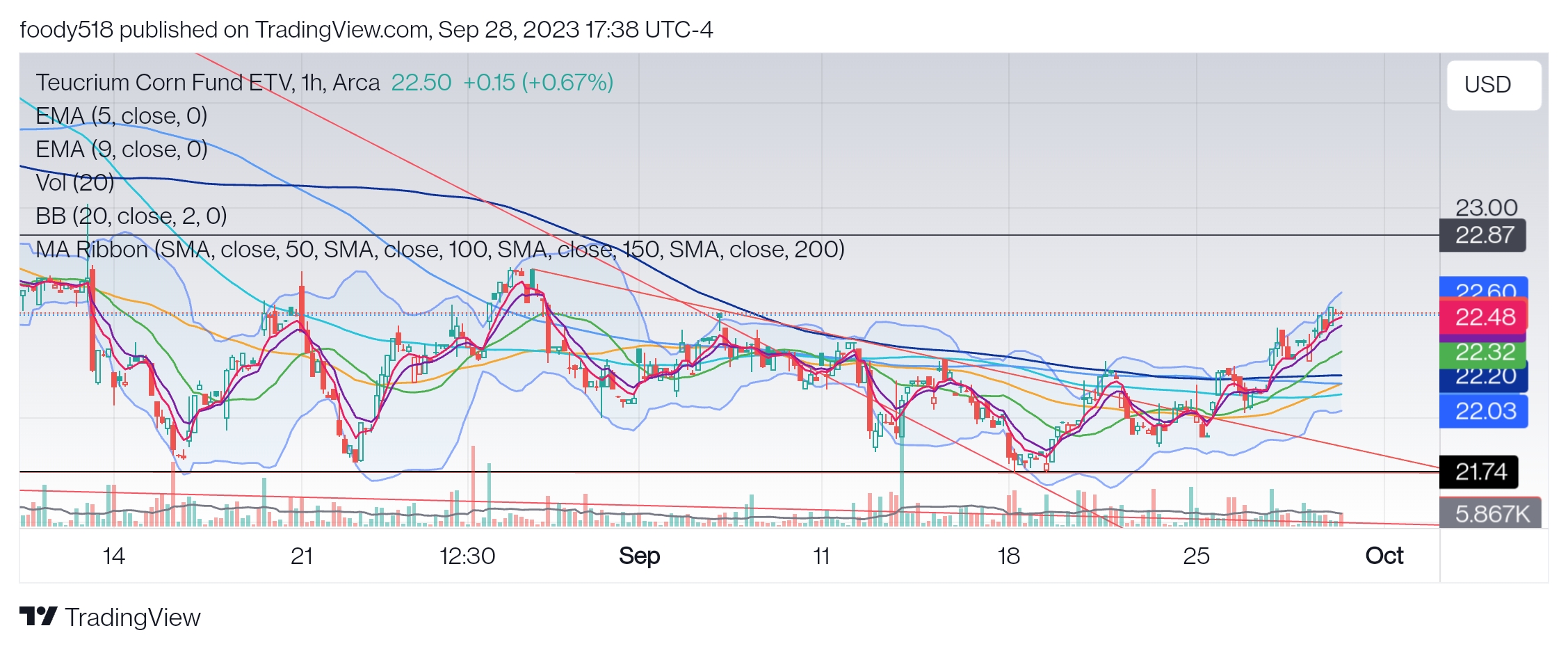The image size is (1568, 651).
Task: Click the 12:30 time axis label
Action: point(467,556)
